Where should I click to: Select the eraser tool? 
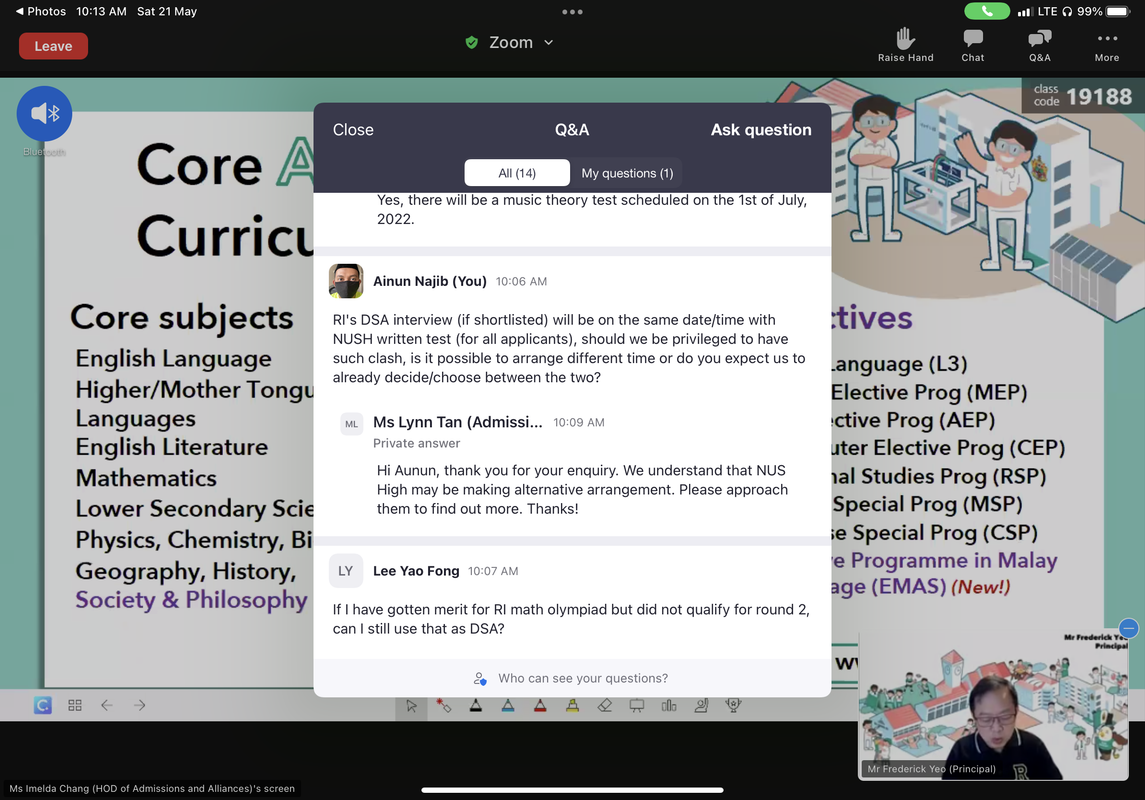604,705
